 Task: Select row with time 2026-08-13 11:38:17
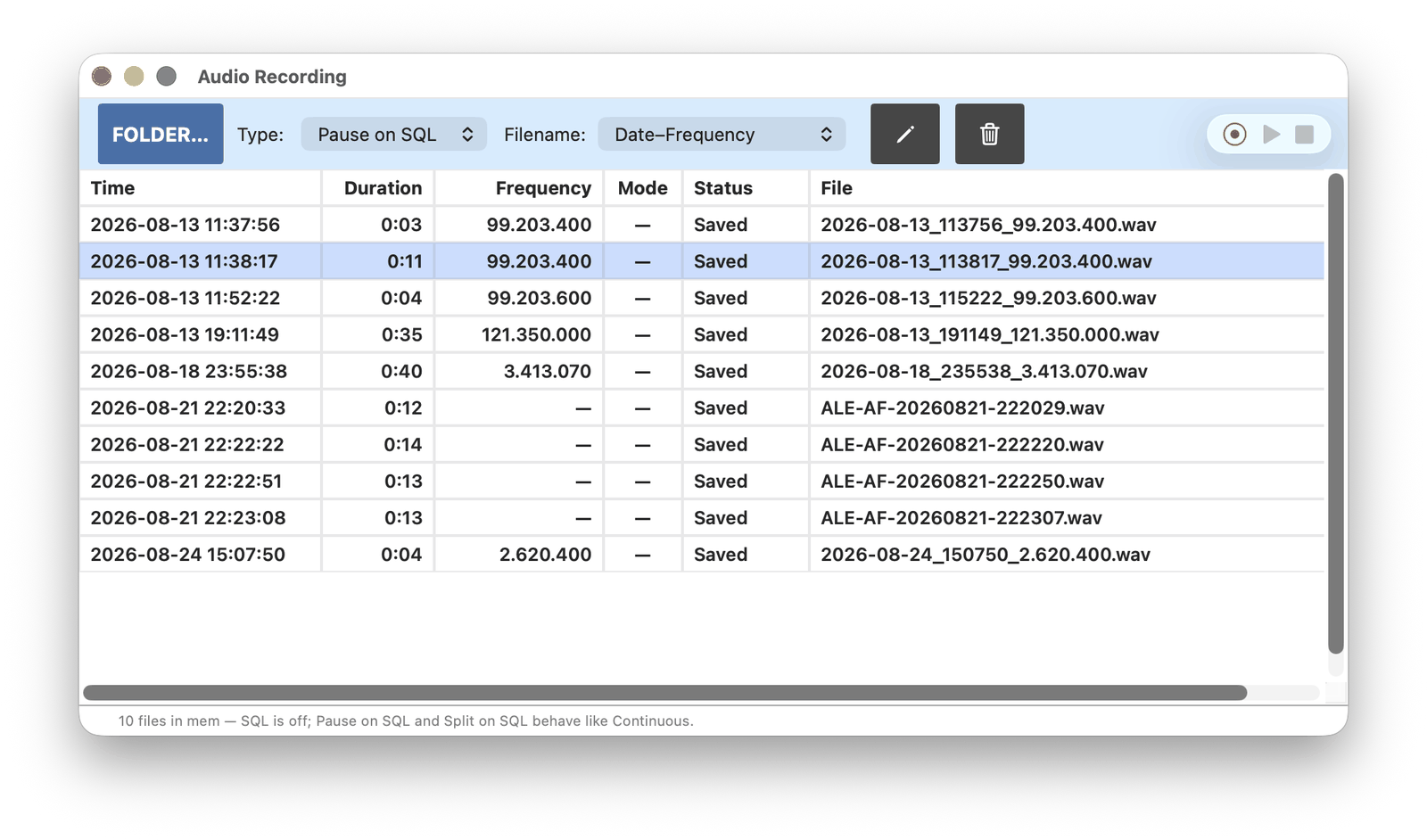(702, 261)
